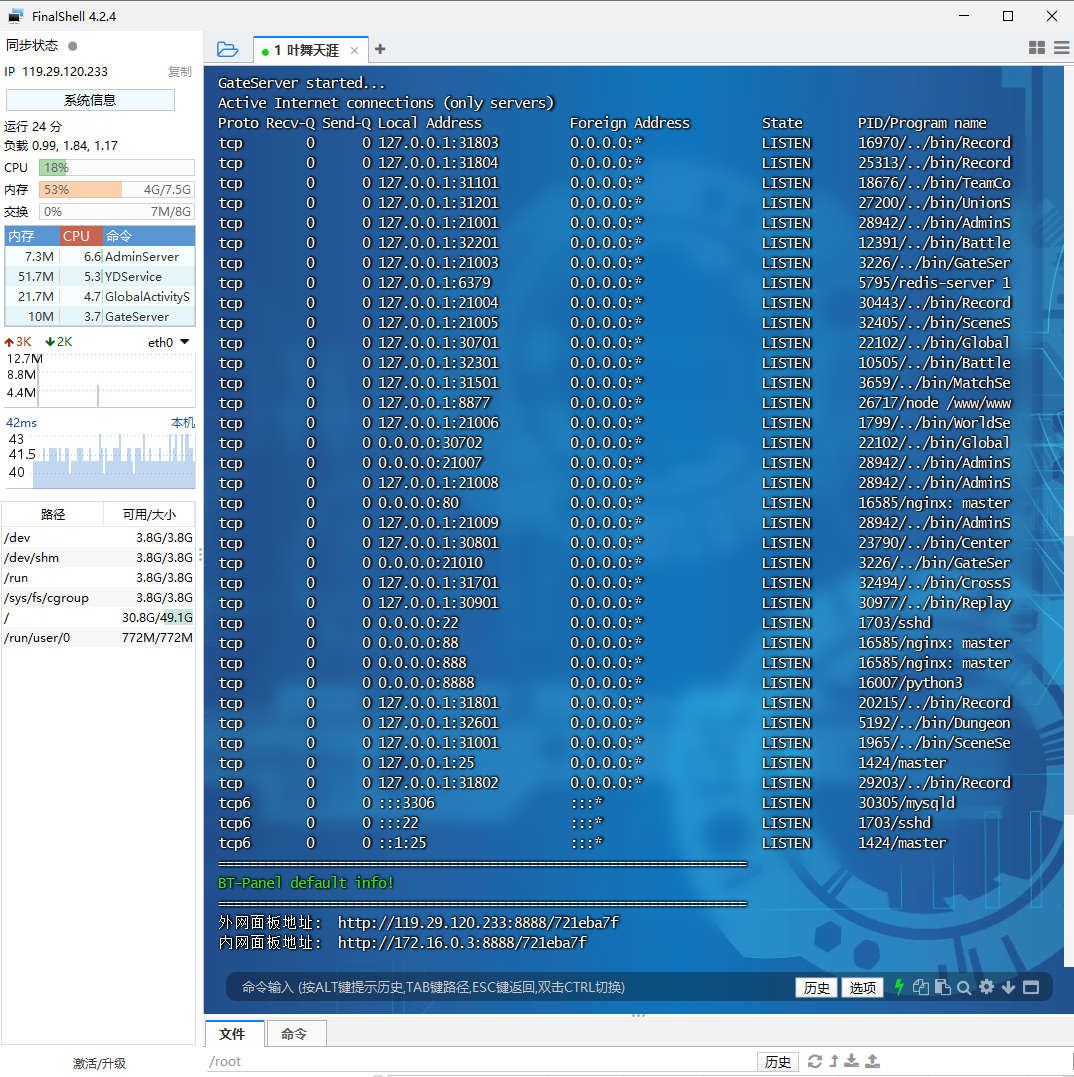This screenshot has height=1077, width=1074.
Task: Refresh the file list with the refresh icon
Action: (x=814, y=1061)
